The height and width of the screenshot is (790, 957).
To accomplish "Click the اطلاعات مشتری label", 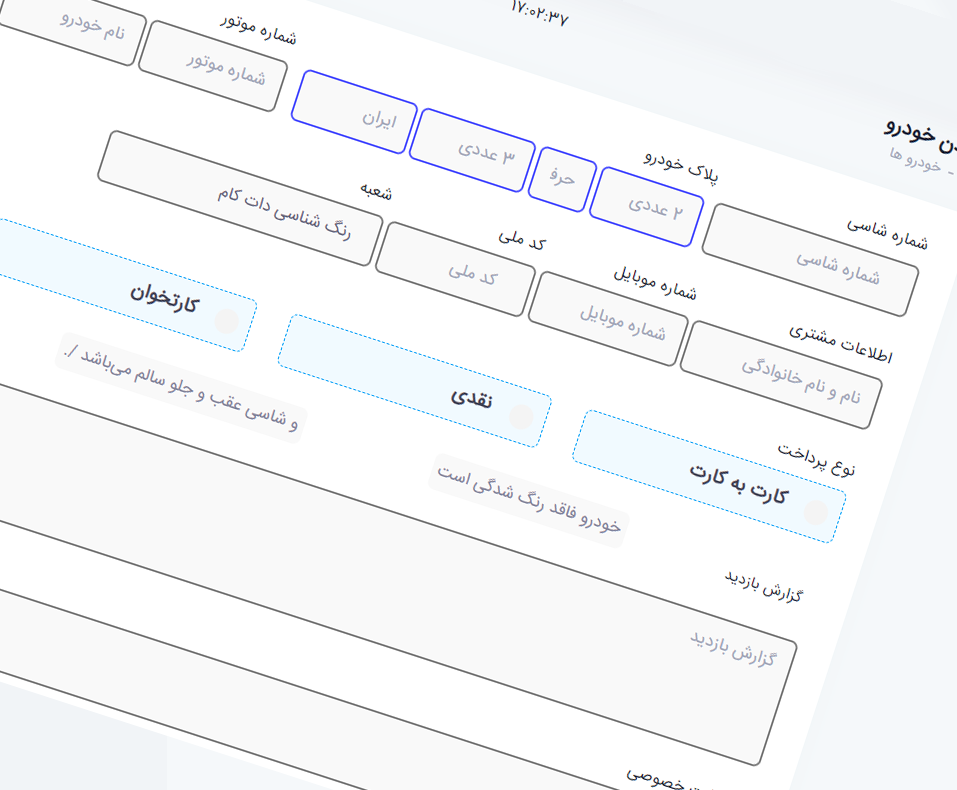I will point(841,344).
